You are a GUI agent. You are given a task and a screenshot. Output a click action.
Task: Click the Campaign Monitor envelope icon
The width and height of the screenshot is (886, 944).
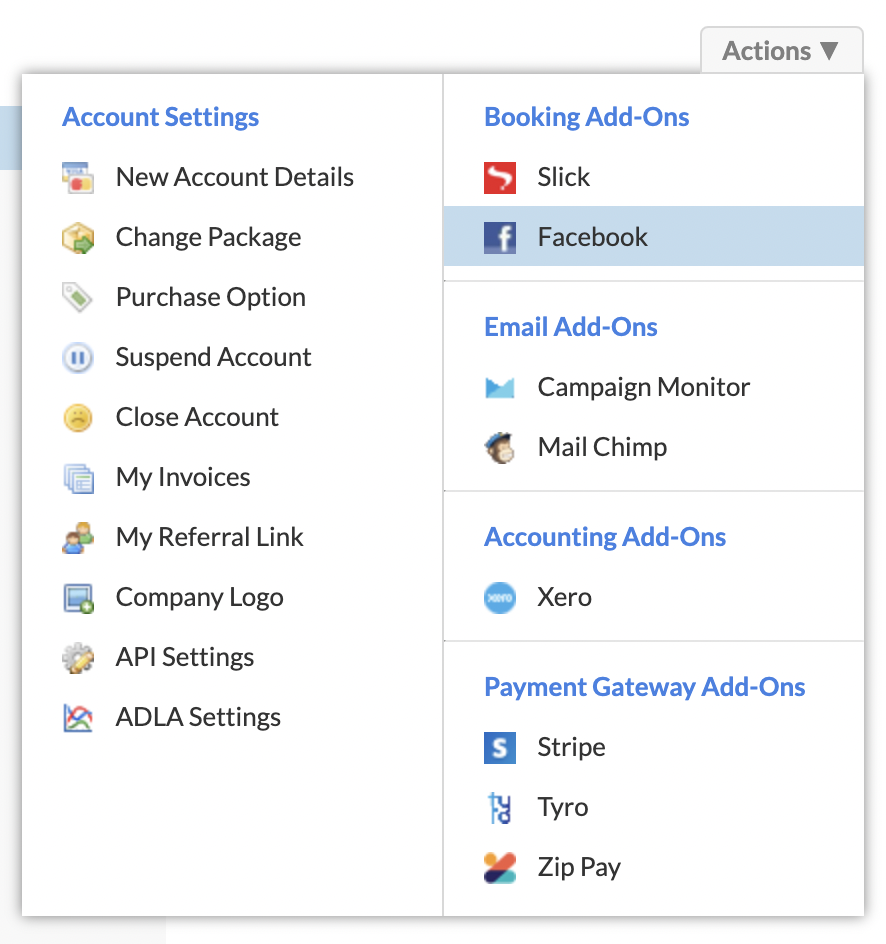click(x=500, y=388)
